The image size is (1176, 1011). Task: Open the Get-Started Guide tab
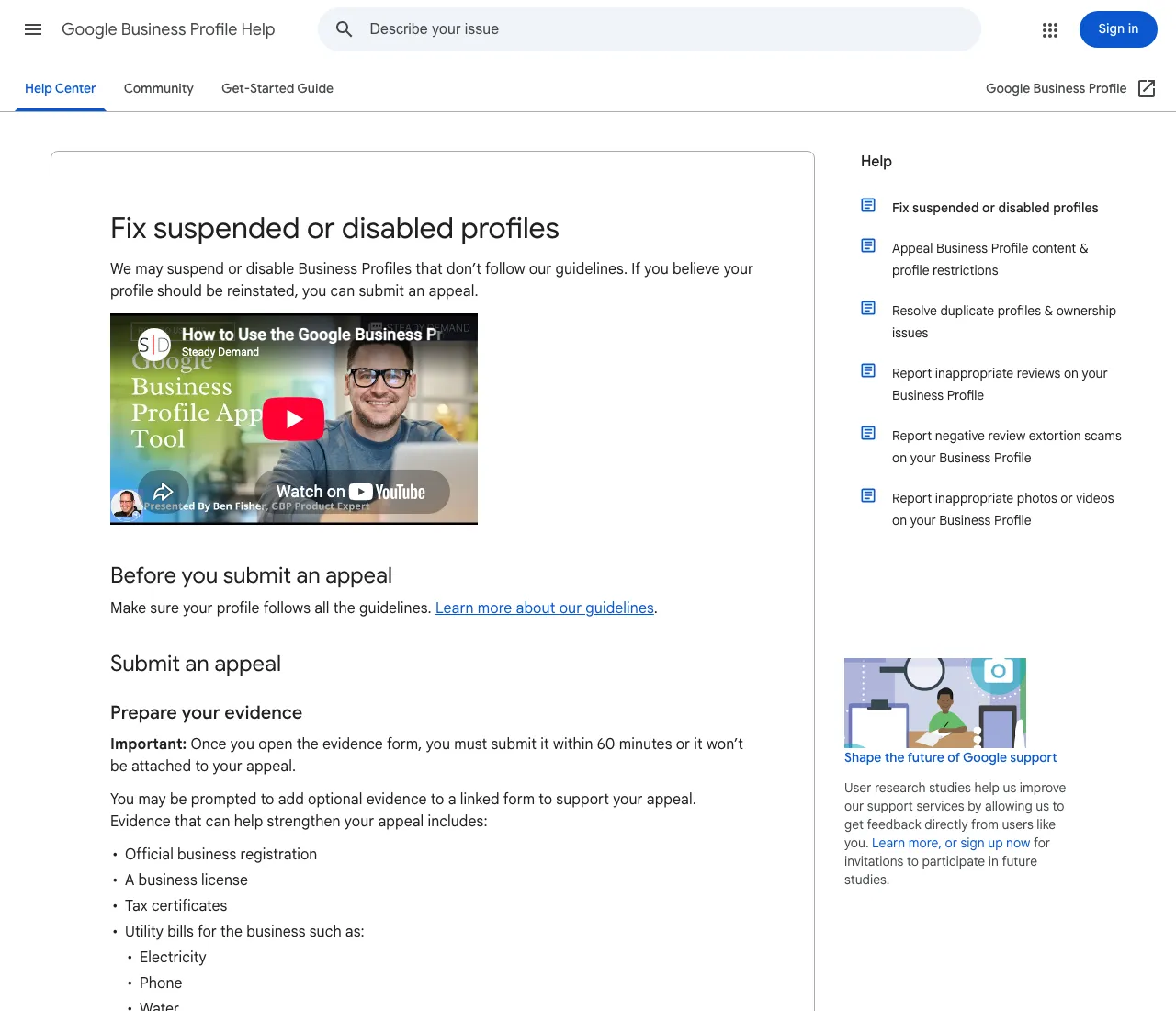pos(277,88)
